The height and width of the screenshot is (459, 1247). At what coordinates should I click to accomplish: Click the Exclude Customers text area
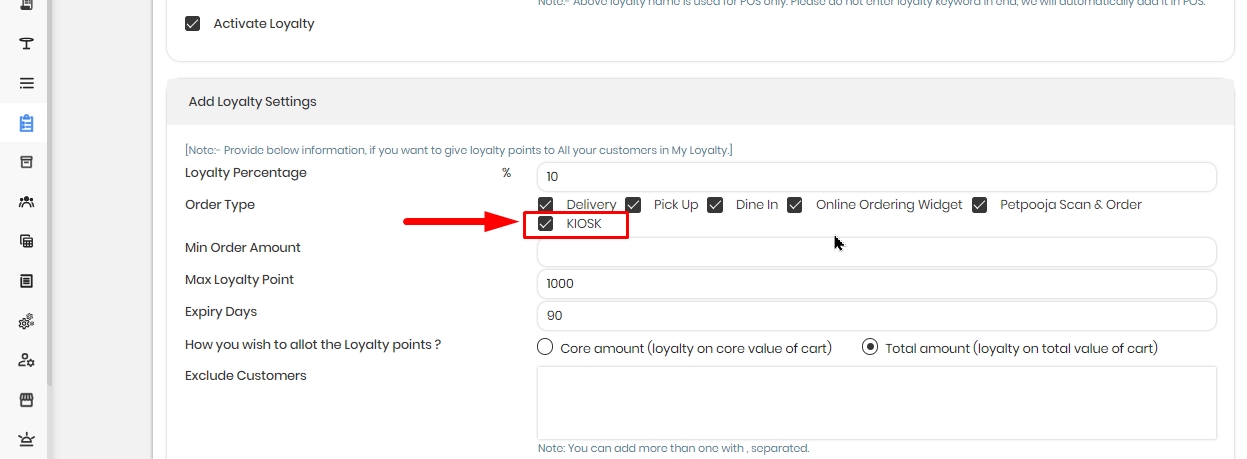(x=877, y=403)
